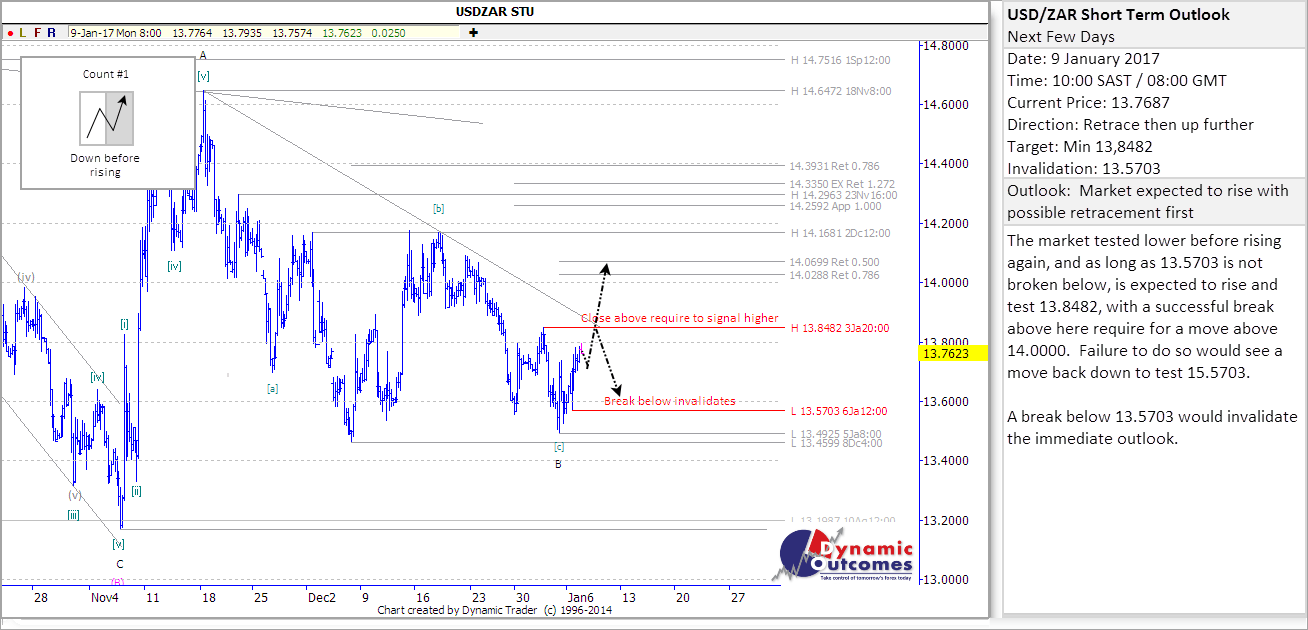This screenshot has width=1308, height=630.
Task: Click the black plus crosshair icon
Action: (472, 32)
